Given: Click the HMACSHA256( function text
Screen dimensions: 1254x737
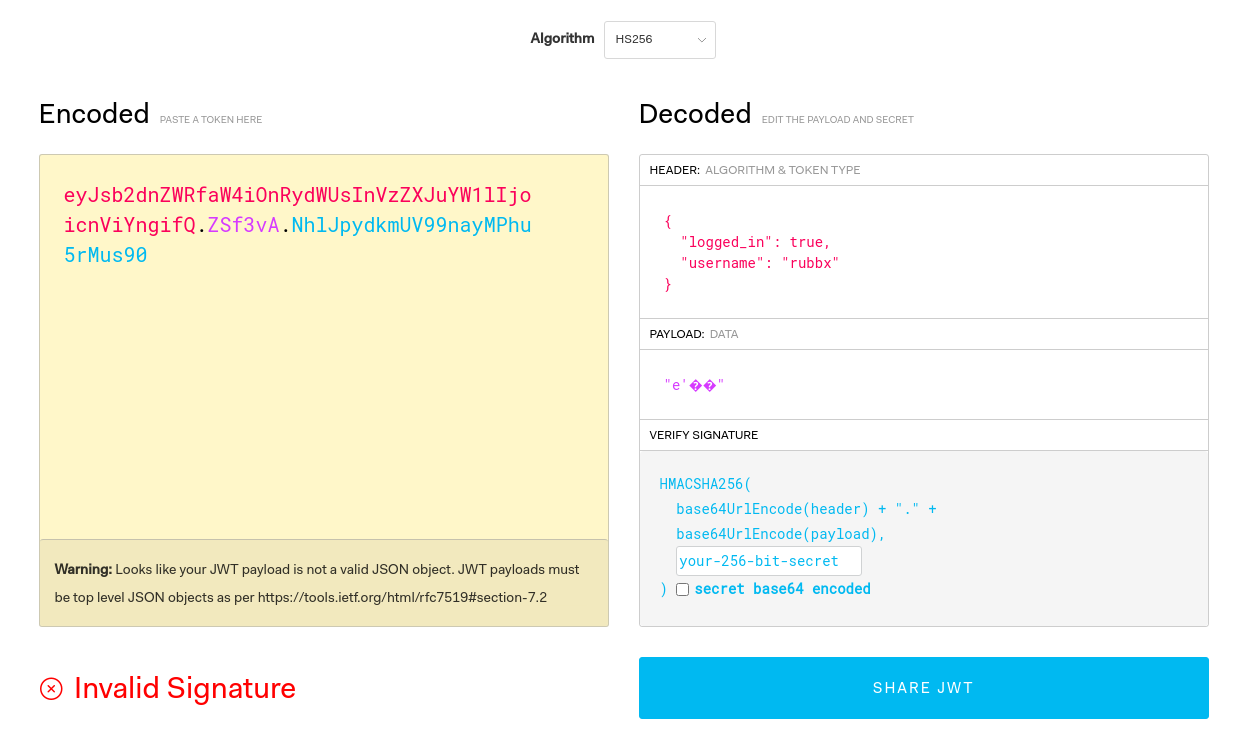Looking at the screenshot, I should click(705, 484).
